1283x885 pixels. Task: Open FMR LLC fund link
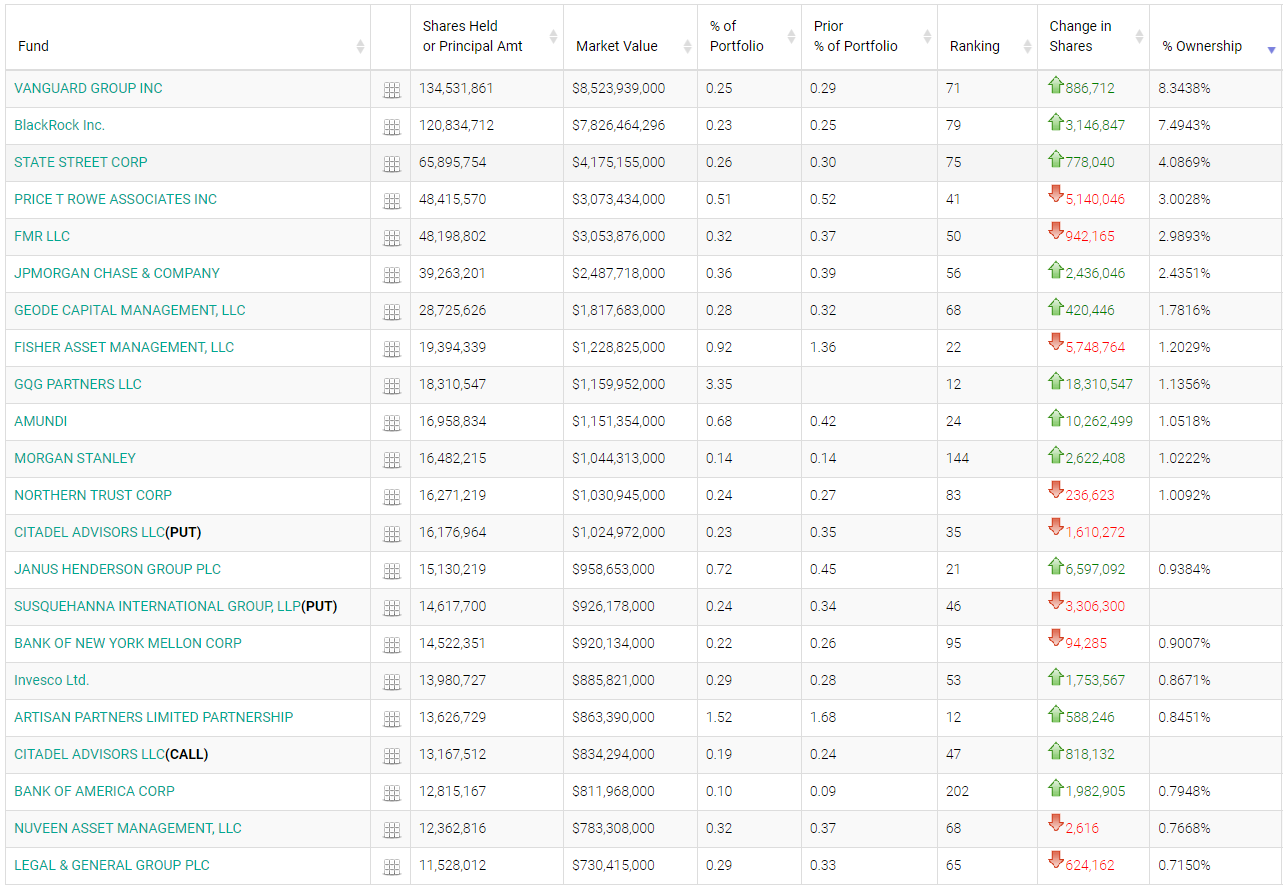click(42, 236)
